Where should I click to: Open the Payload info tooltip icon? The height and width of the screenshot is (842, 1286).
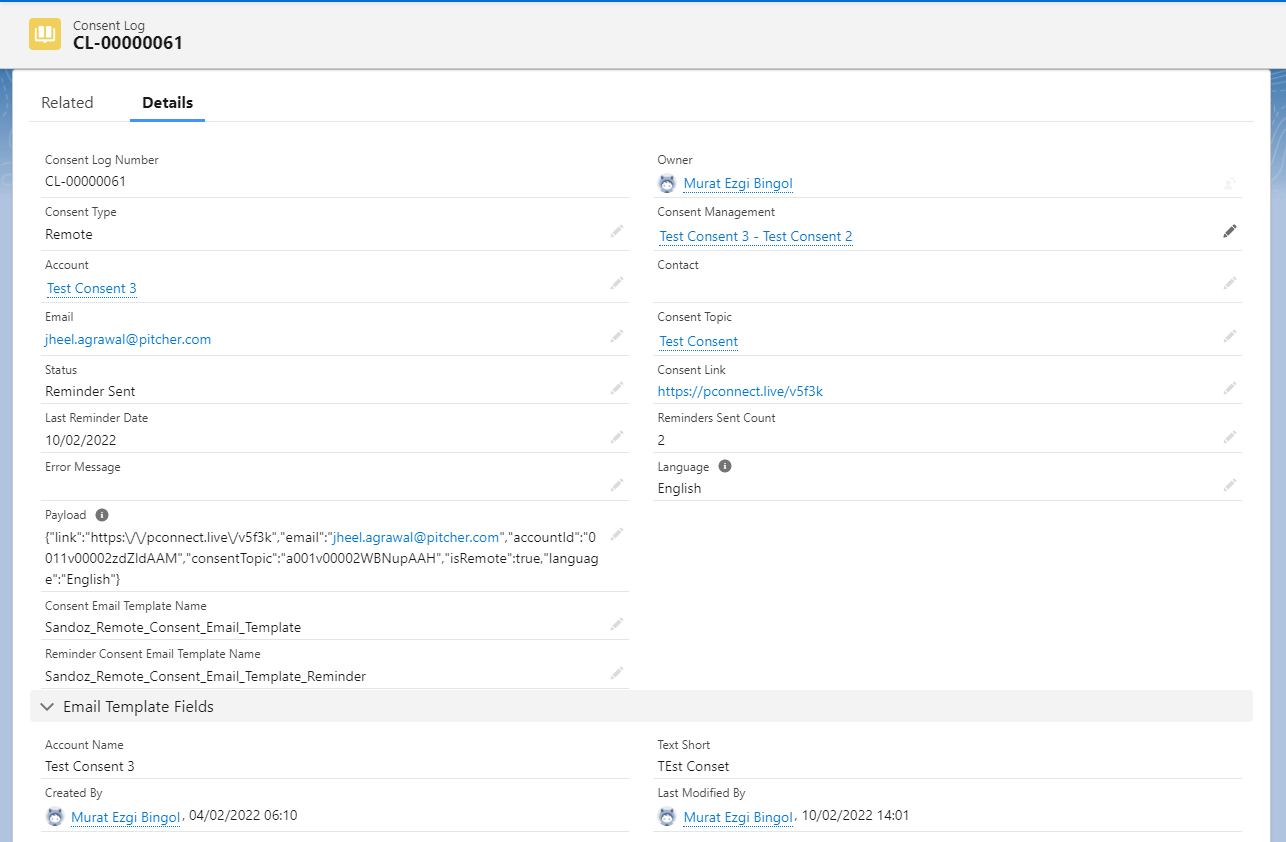[x=101, y=514]
